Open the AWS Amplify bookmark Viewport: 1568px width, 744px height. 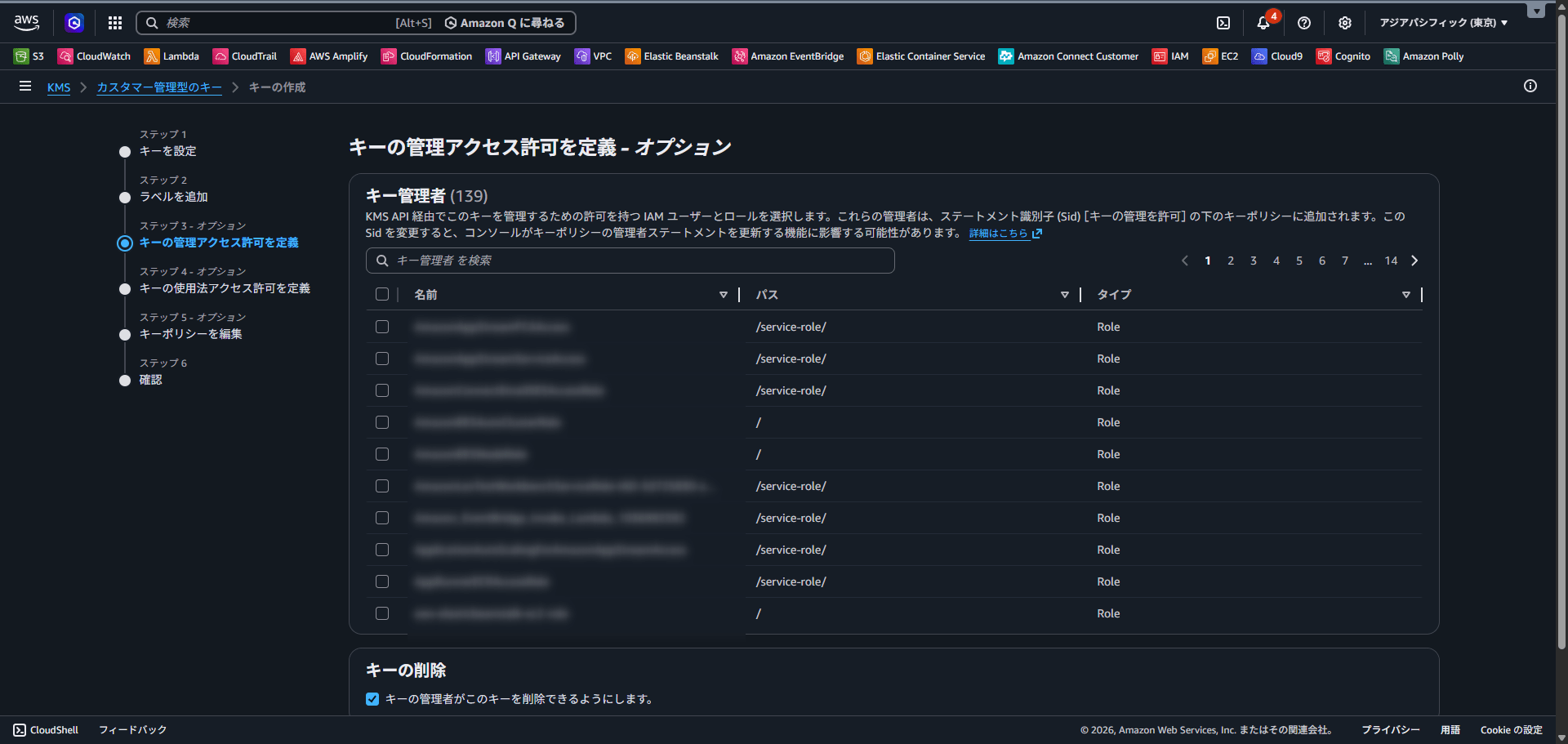click(329, 56)
